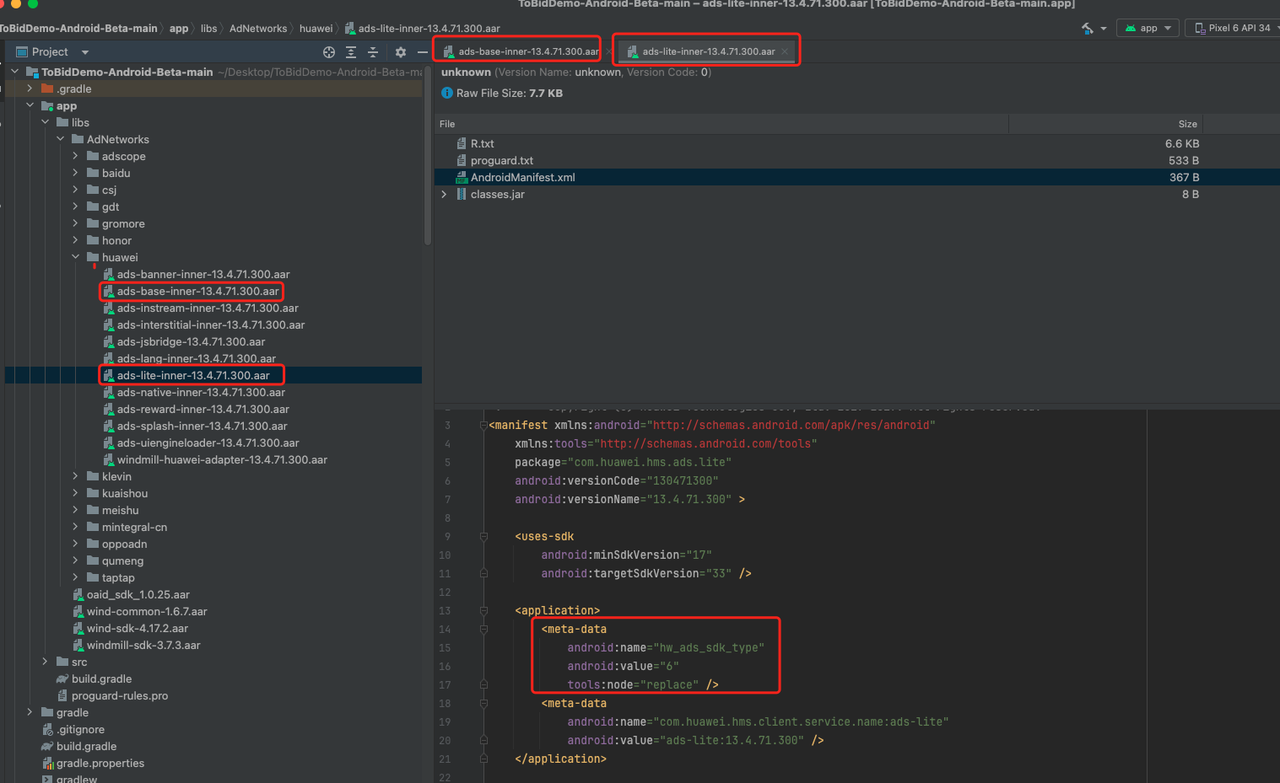
Task: Click the info icon beside Raw File Size
Action: 447,93
